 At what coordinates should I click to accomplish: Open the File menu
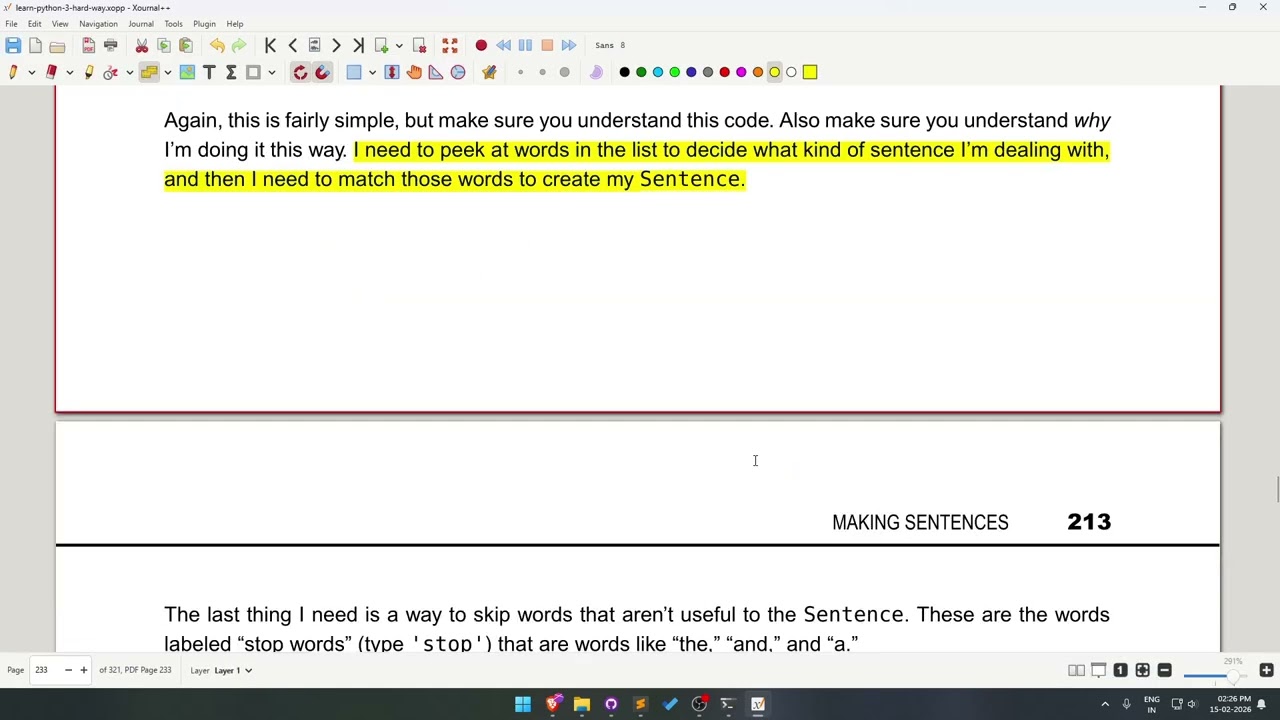click(x=11, y=24)
